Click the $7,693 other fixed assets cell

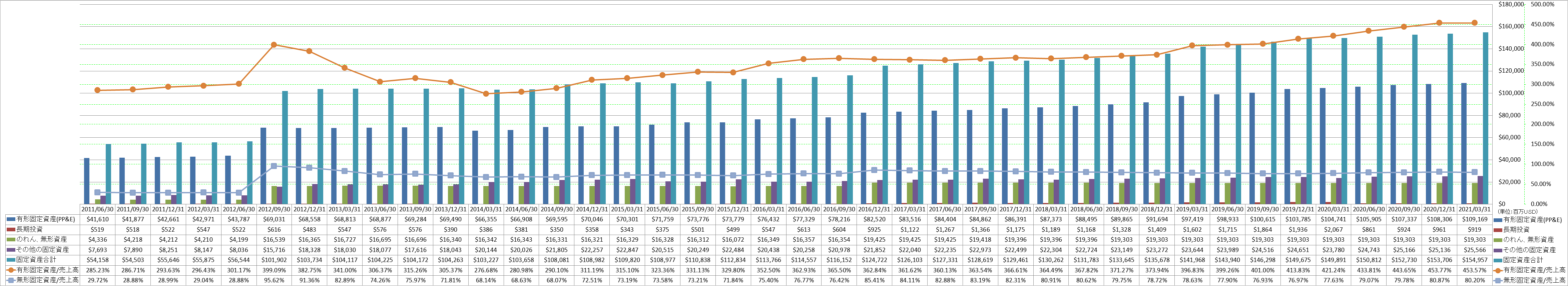click(x=97, y=249)
